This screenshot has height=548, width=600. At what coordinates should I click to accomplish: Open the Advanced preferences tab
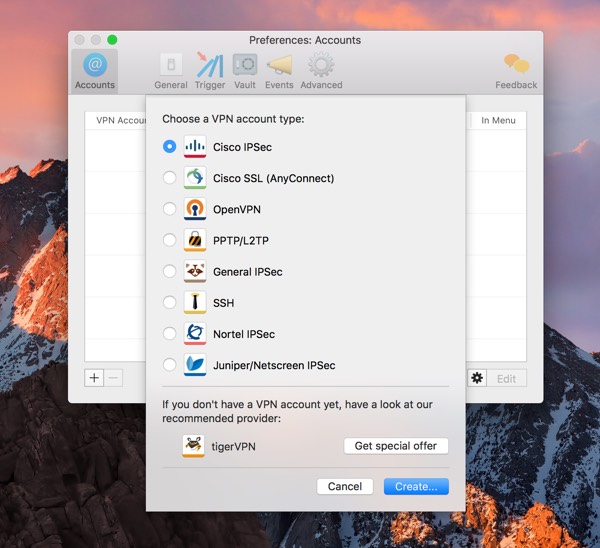321,72
